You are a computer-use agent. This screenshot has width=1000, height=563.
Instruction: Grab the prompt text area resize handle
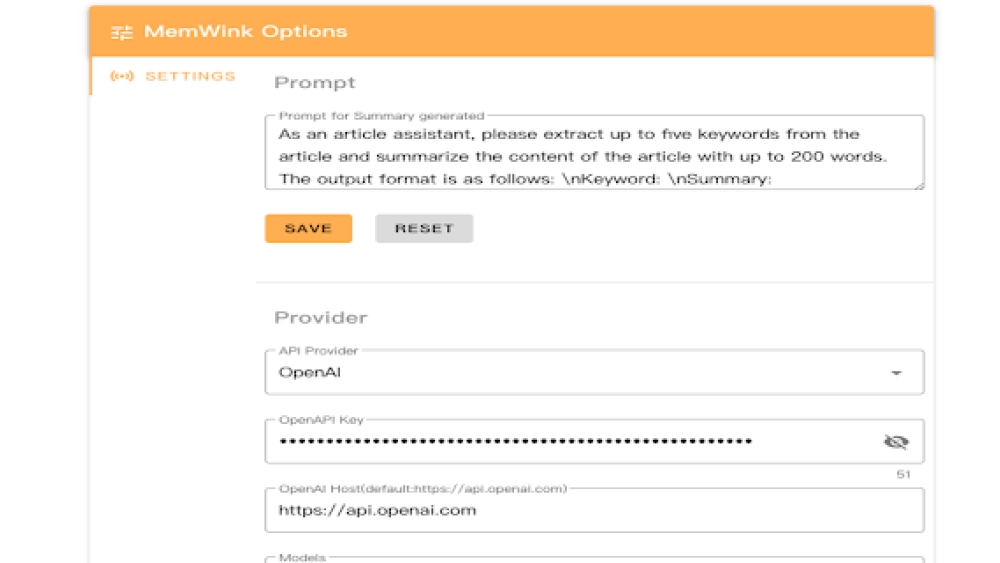pyautogui.click(x=918, y=183)
